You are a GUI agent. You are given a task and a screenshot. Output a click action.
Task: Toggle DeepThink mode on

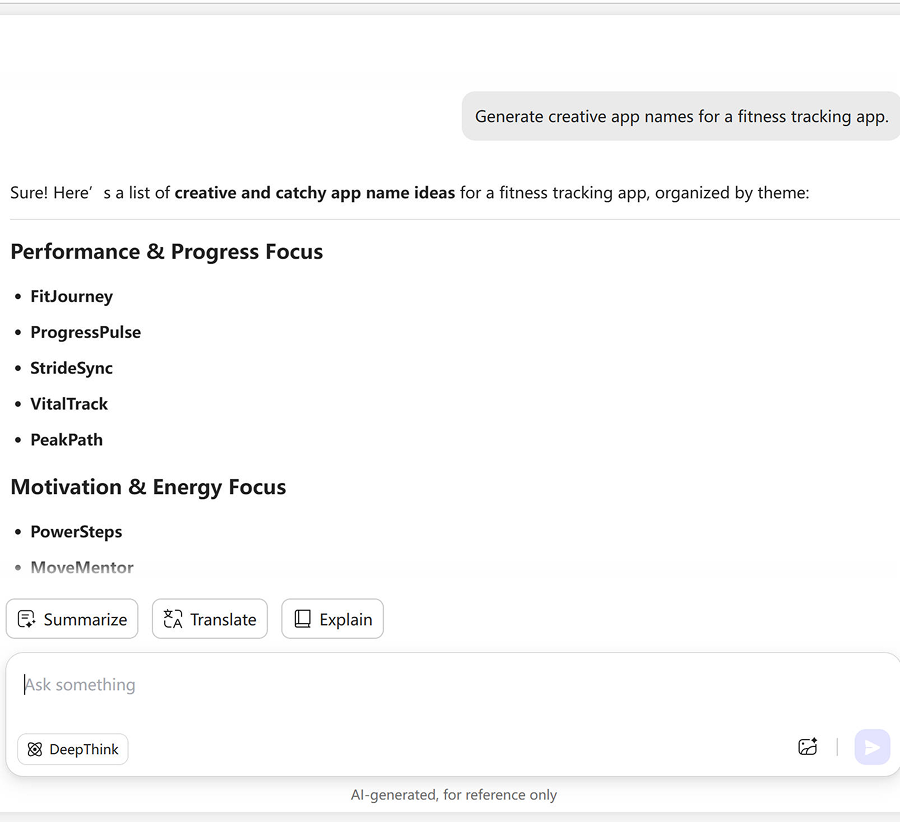coord(73,749)
